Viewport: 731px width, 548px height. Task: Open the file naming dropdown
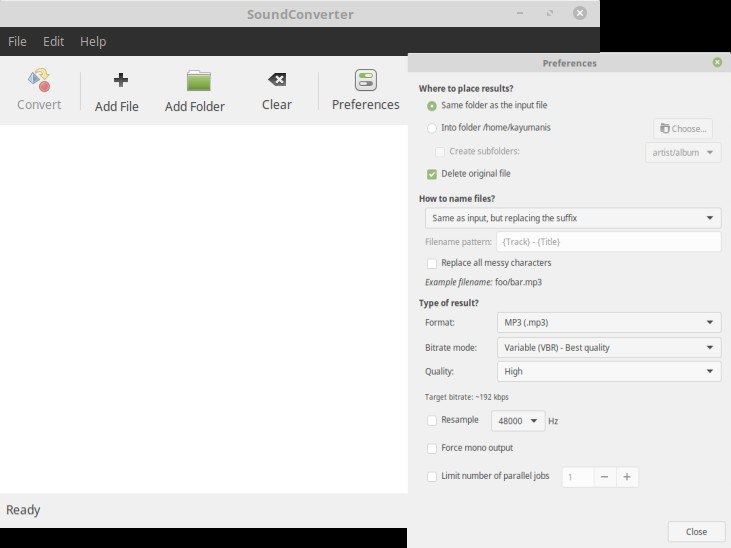(x=573, y=218)
